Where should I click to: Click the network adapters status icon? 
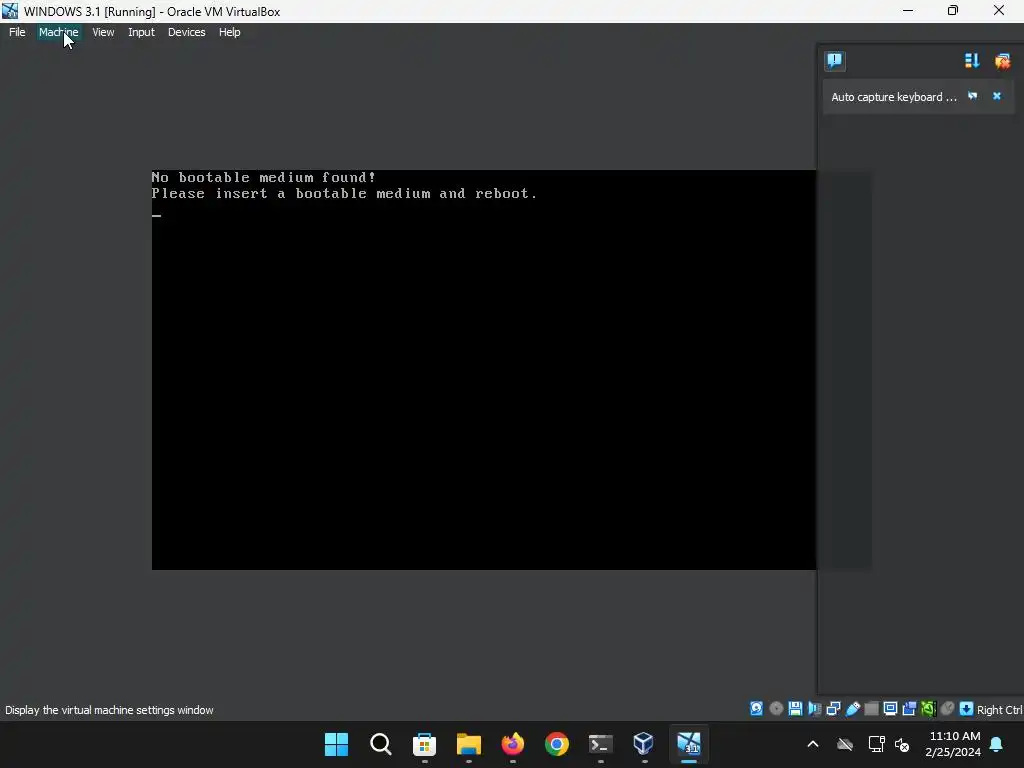[833, 709]
